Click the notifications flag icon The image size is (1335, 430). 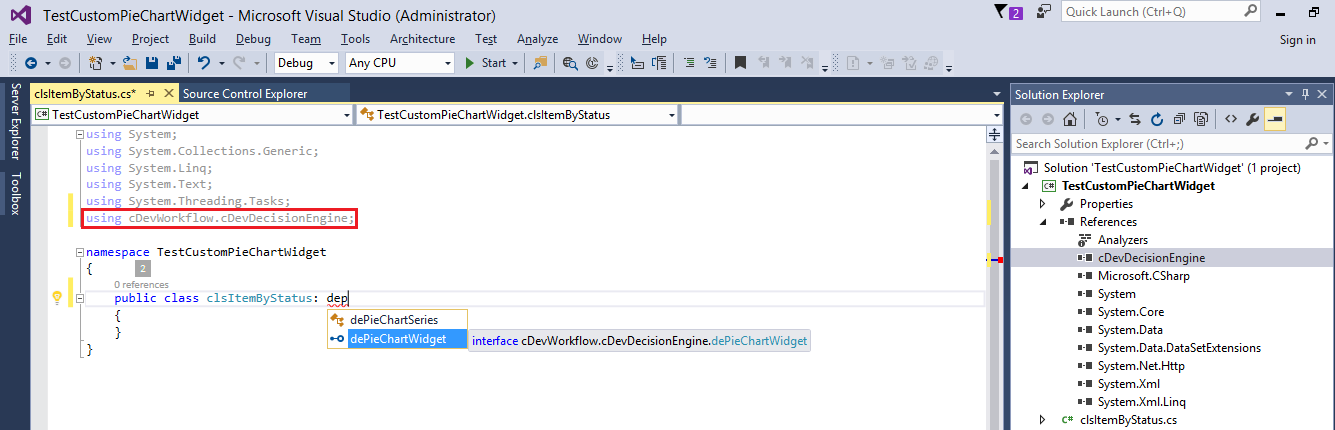(x=1003, y=12)
